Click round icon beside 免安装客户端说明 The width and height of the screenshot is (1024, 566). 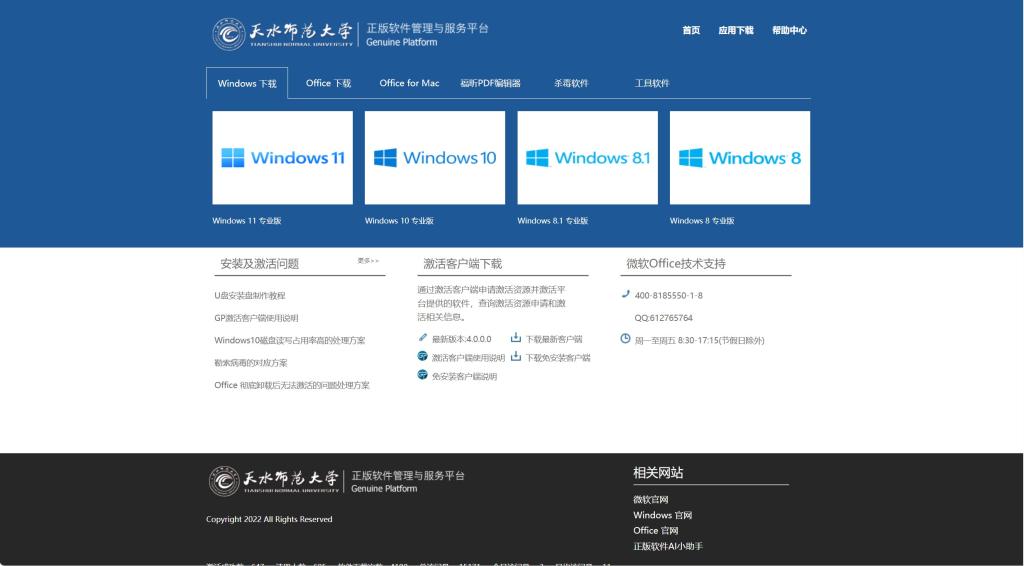click(x=423, y=375)
